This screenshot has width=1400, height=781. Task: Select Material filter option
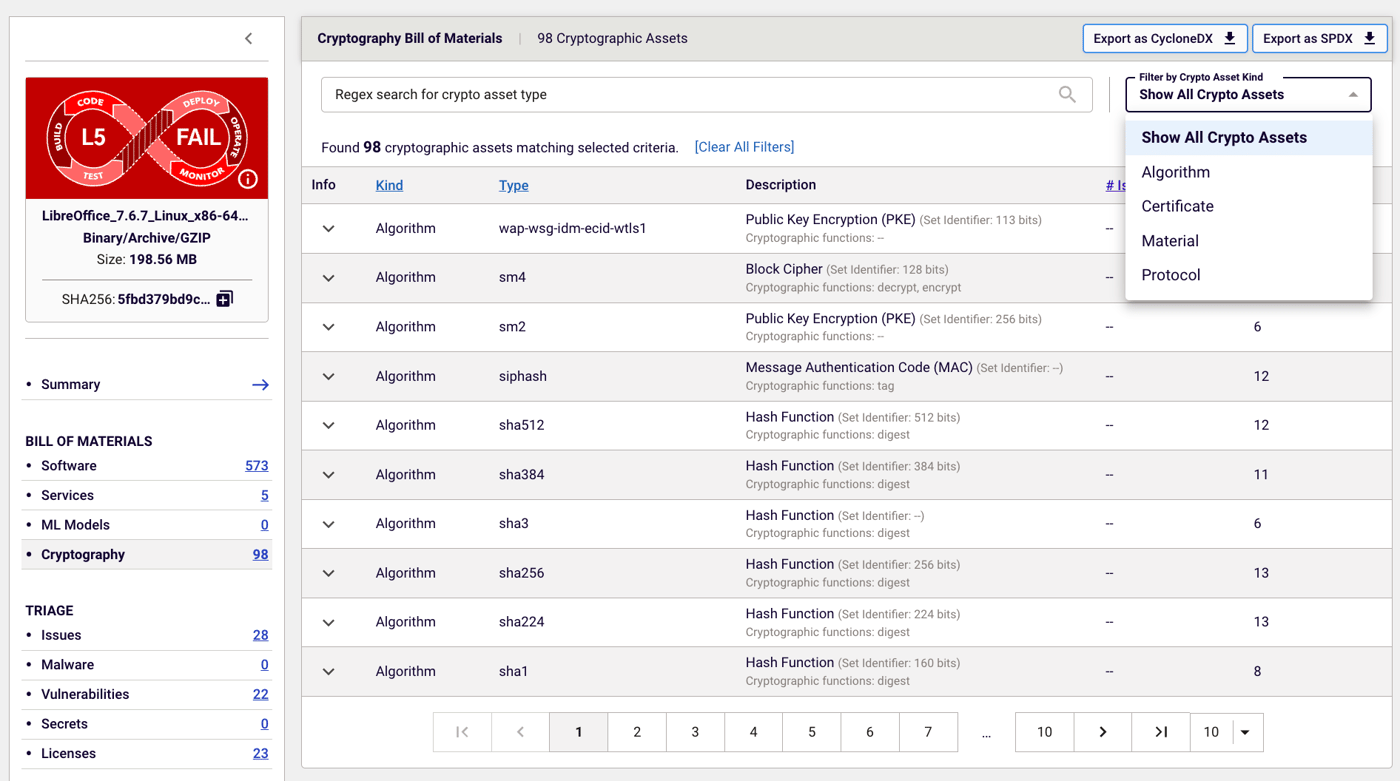click(1249, 241)
